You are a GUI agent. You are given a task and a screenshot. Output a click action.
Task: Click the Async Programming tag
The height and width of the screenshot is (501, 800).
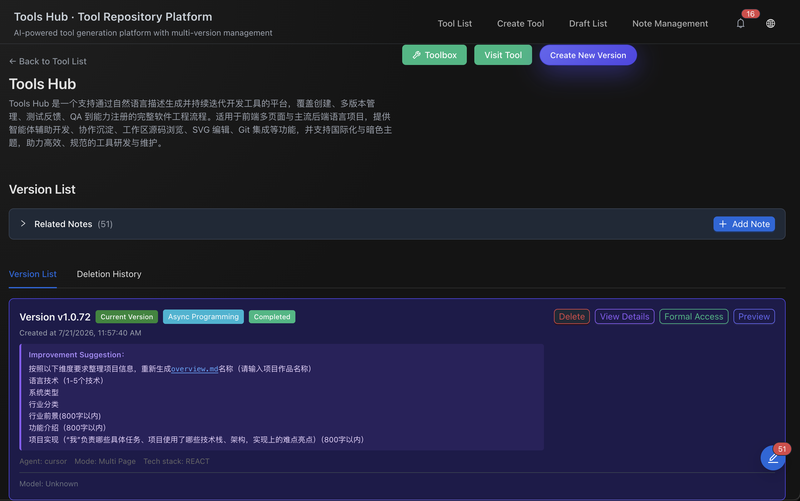point(203,317)
